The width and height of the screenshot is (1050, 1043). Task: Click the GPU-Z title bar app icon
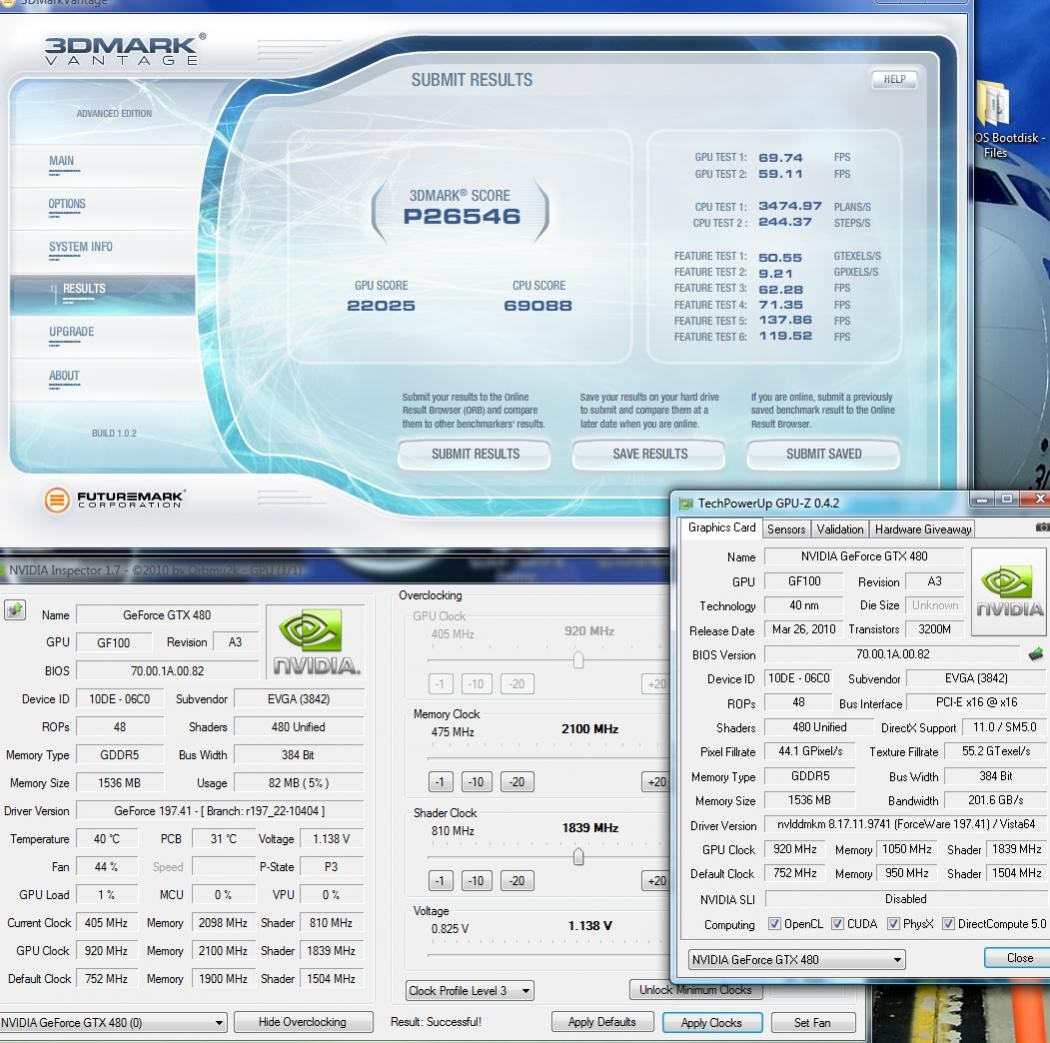pos(686,503)
